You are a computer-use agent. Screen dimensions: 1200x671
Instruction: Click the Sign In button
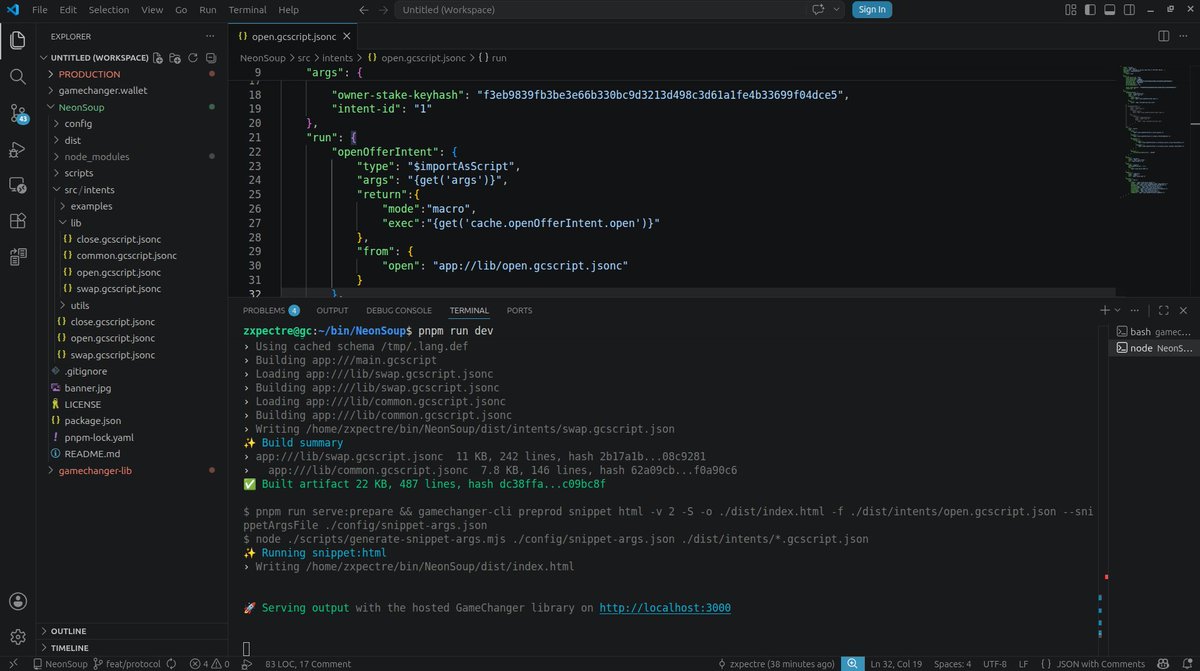pyautogui.click(x=871, y=10)
